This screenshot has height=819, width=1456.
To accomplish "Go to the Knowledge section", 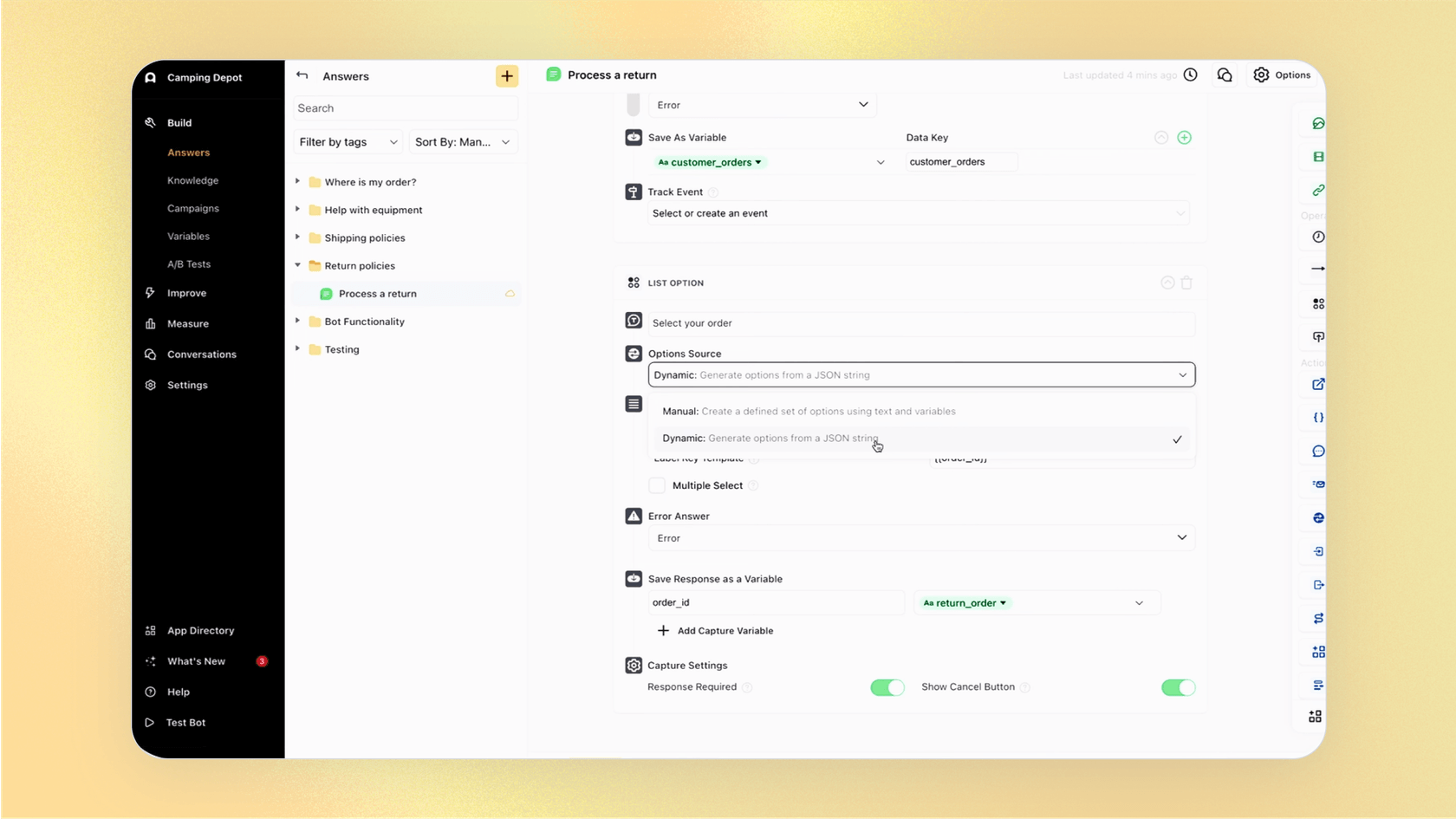I will pos(192,180).
